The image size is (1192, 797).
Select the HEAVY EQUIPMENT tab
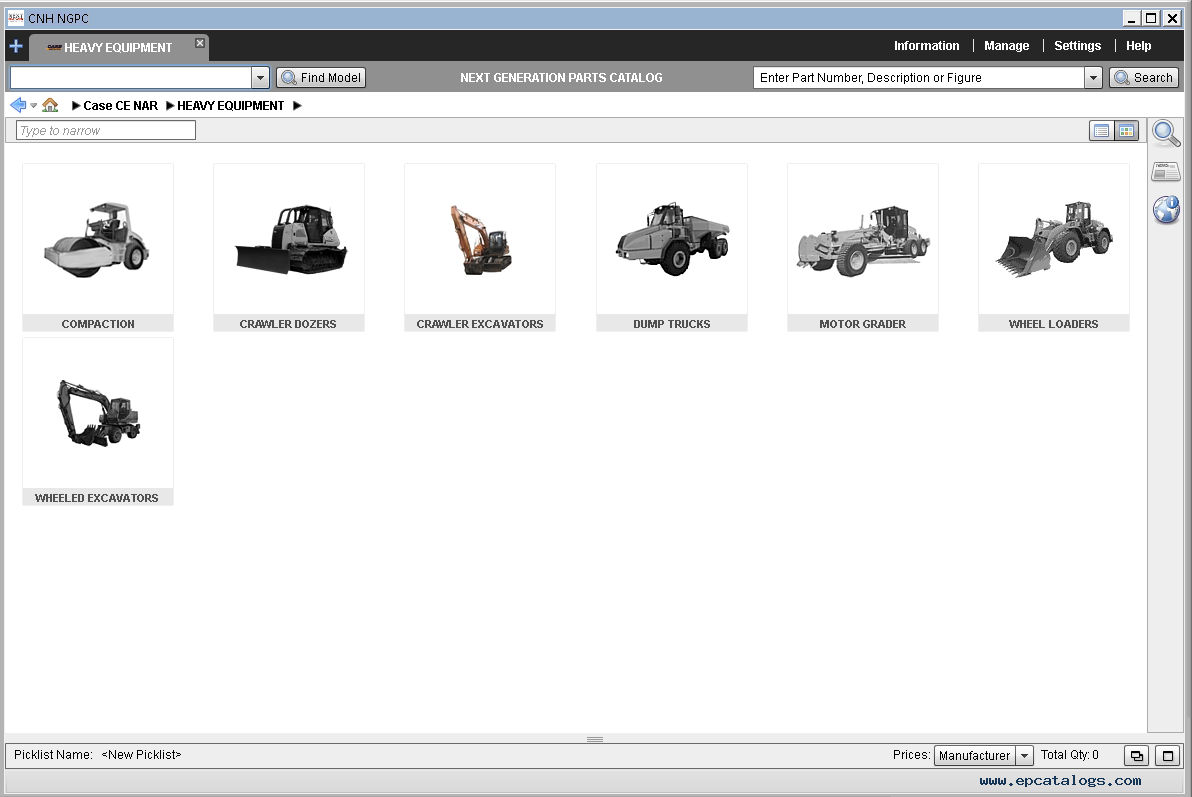118,47
